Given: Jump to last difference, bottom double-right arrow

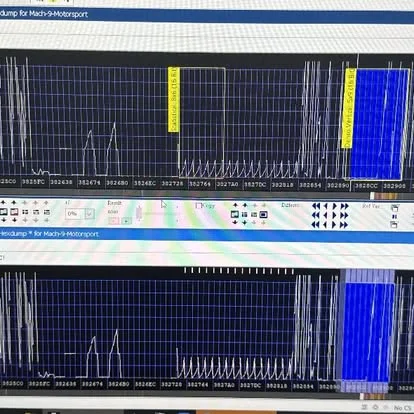Looking at the screenshot, I should tap(344, 225).
